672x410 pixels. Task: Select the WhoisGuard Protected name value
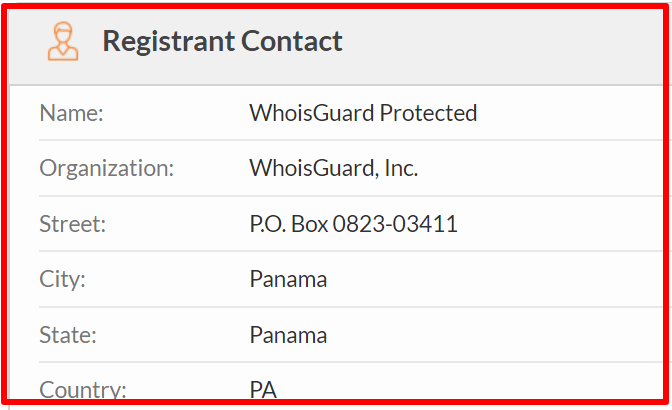click(363, 113)
